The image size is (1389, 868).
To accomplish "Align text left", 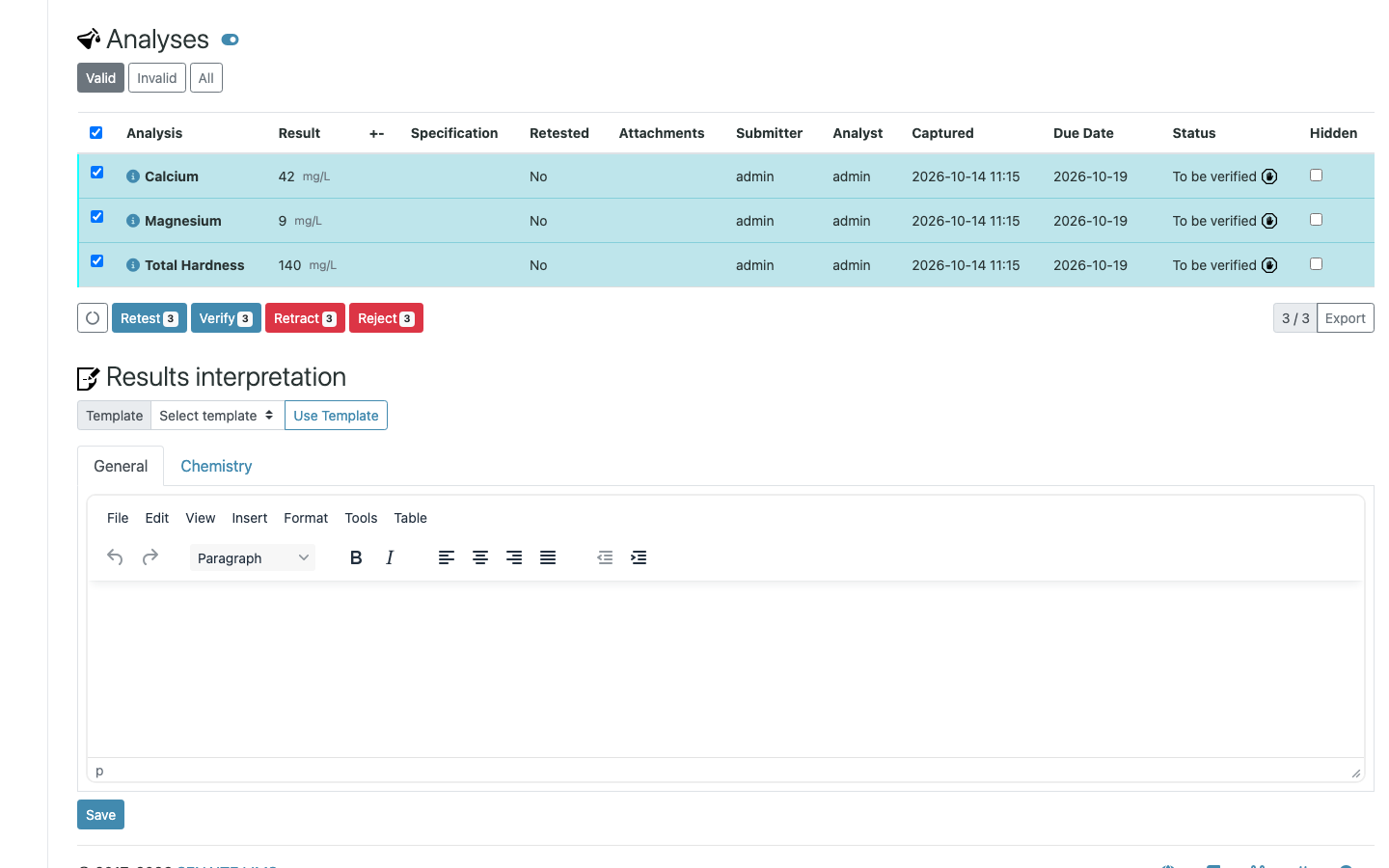I will point(447,557).
